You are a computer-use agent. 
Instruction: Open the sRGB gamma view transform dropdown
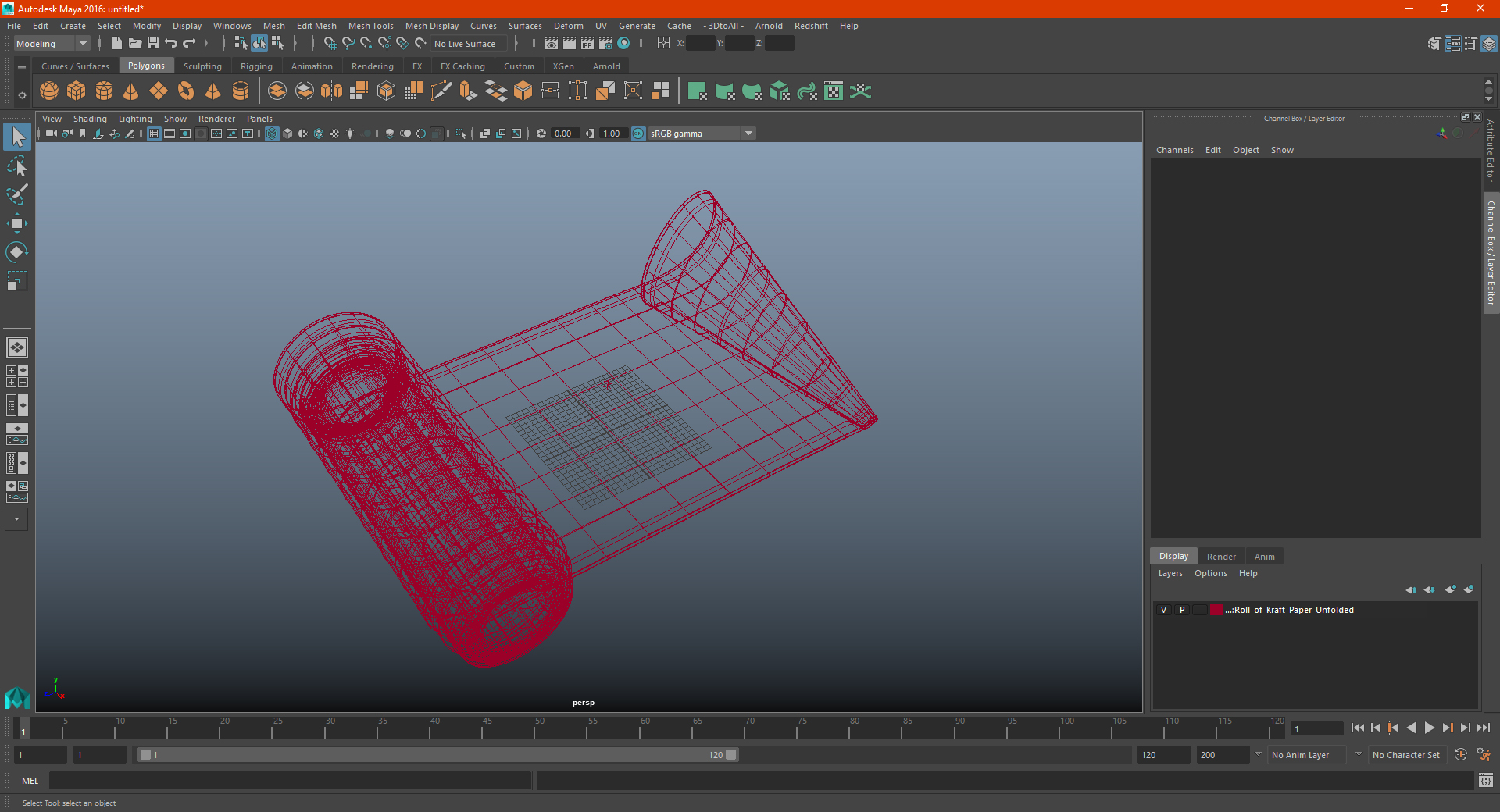click(x=702, y=134)
